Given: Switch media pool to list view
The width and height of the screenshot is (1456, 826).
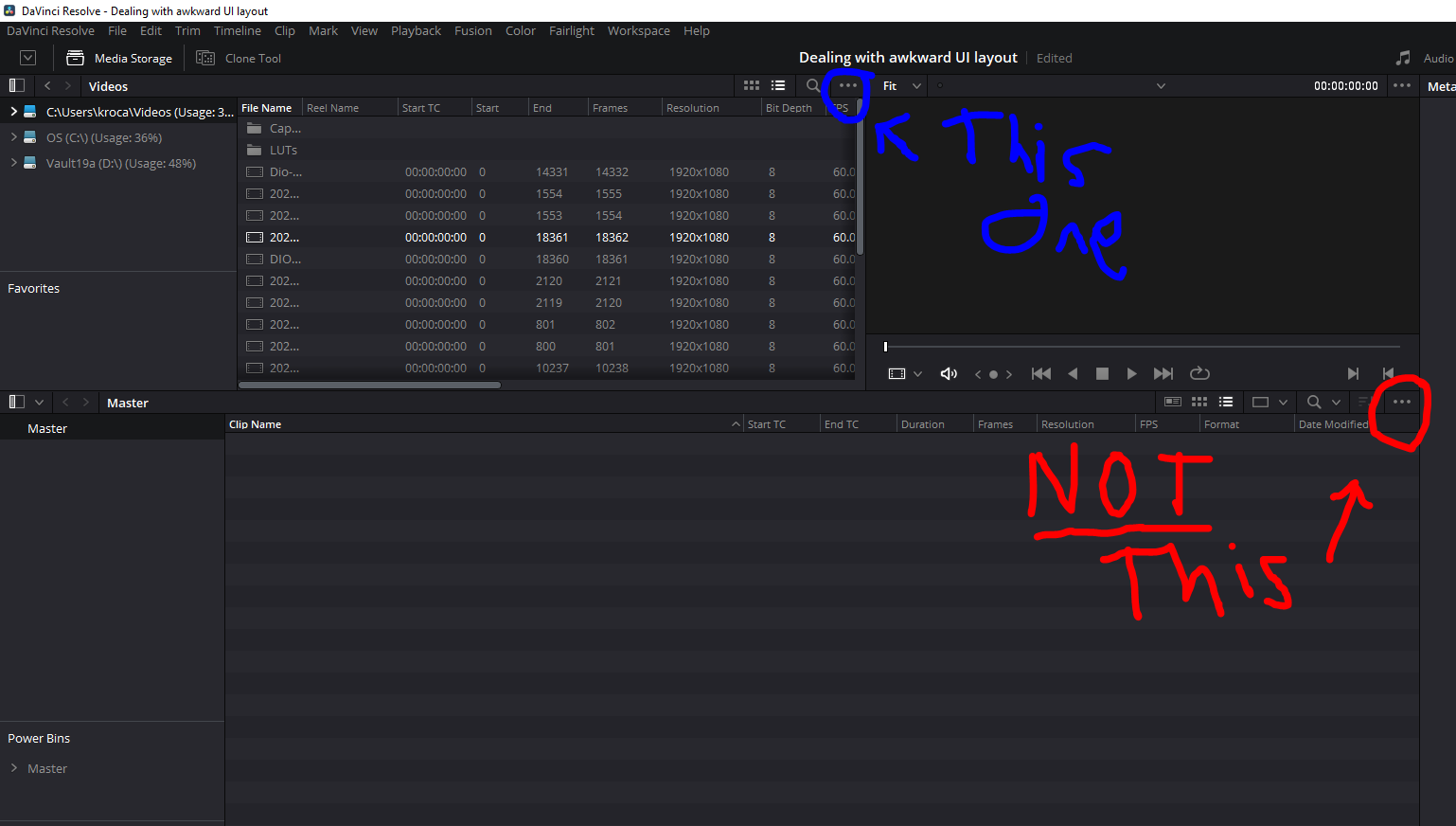Looking at the screenshot, I should click(x=1226, y=402).
